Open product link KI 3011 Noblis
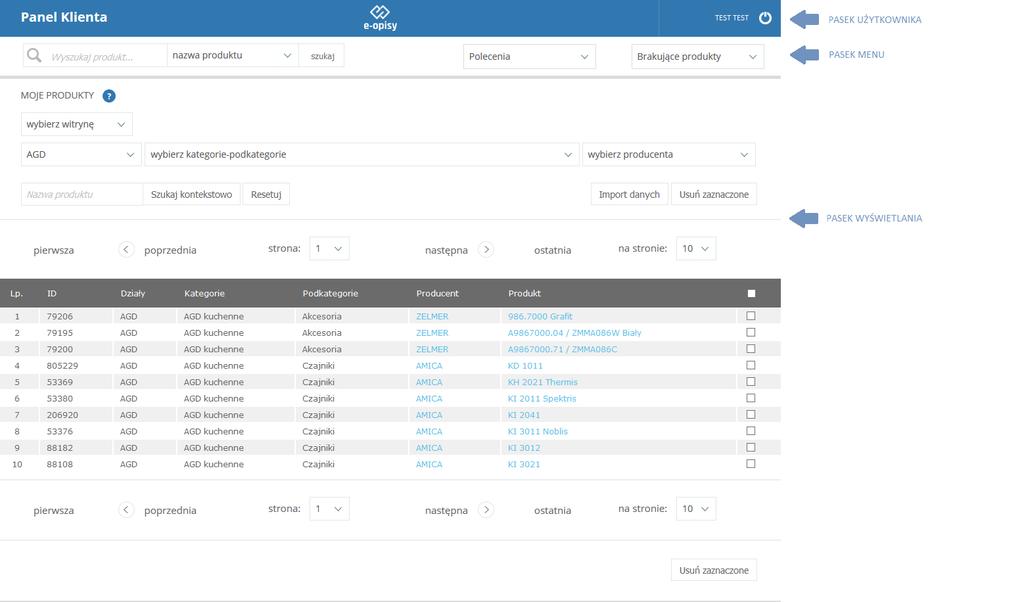Image resolution: width=1024 pixels, height=602 pixels. point(537,432)
